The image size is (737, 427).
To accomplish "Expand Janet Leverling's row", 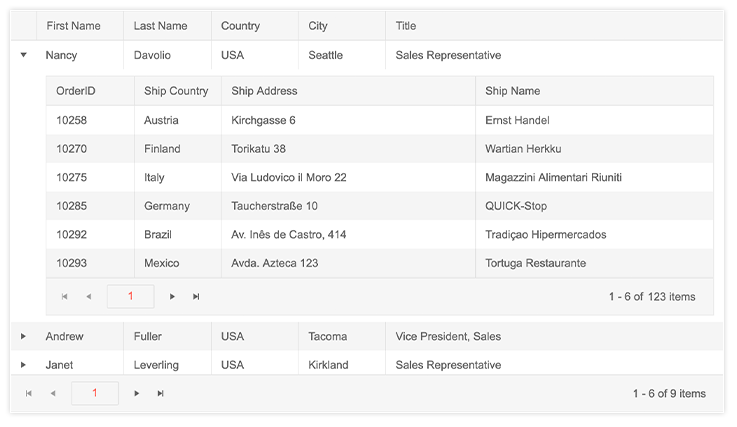I will click(x=23, y=365).
